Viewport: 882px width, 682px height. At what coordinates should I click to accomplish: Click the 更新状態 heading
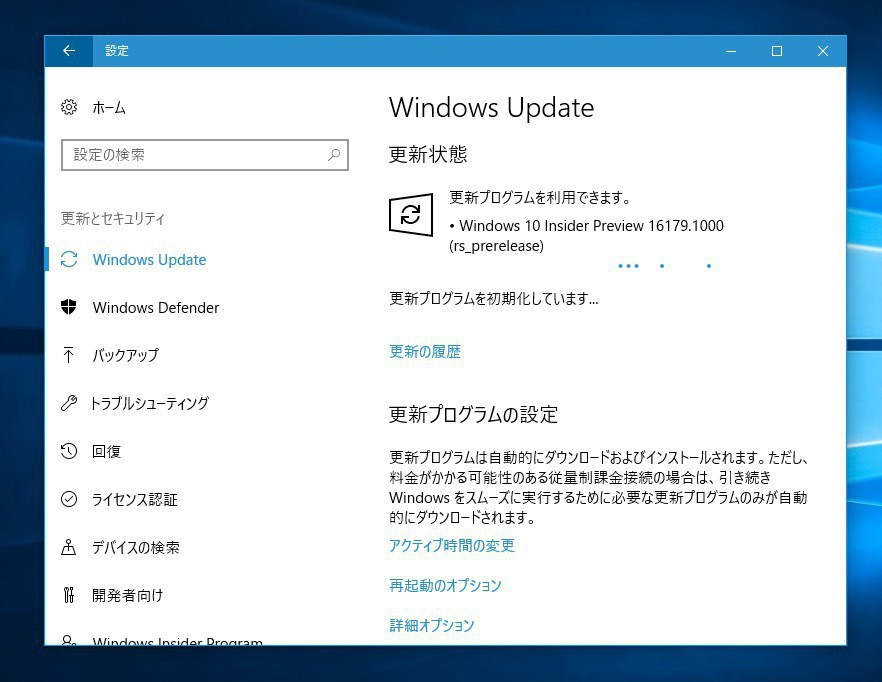pyautogui.click(x=428, y=154)
